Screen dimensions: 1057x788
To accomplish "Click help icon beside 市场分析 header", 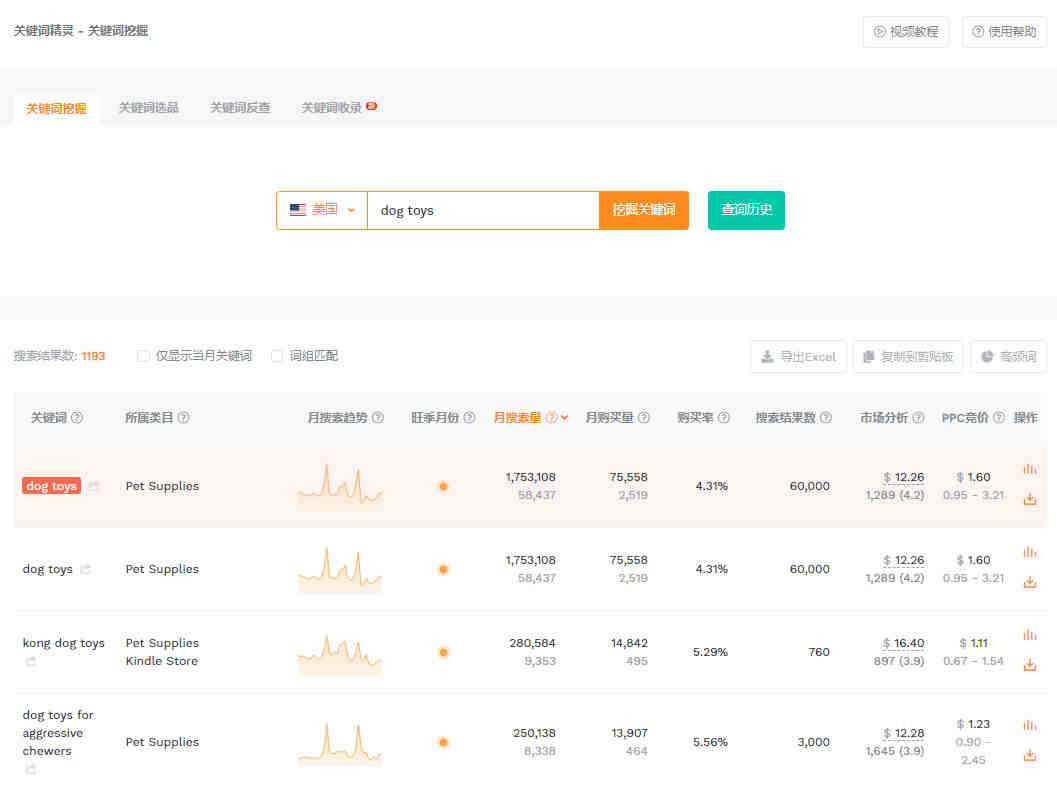I will click(x=918, y=418).
